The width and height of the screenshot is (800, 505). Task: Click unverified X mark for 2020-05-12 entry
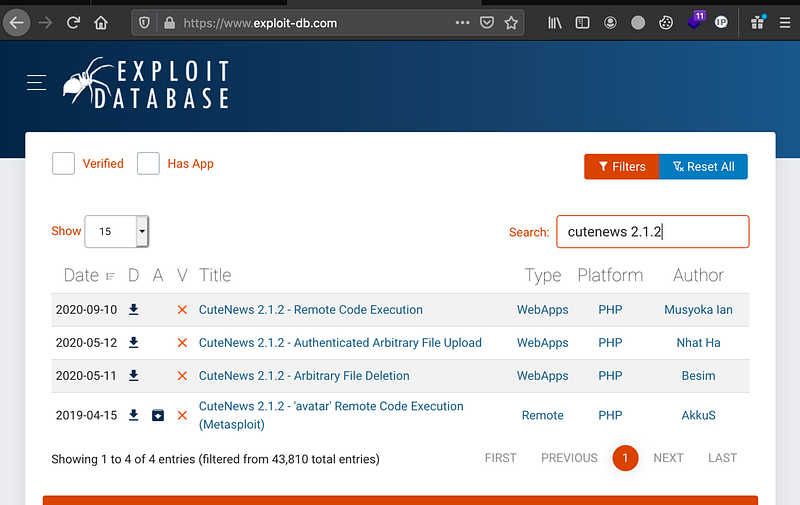pyautogui.click(x=182, y=343)
